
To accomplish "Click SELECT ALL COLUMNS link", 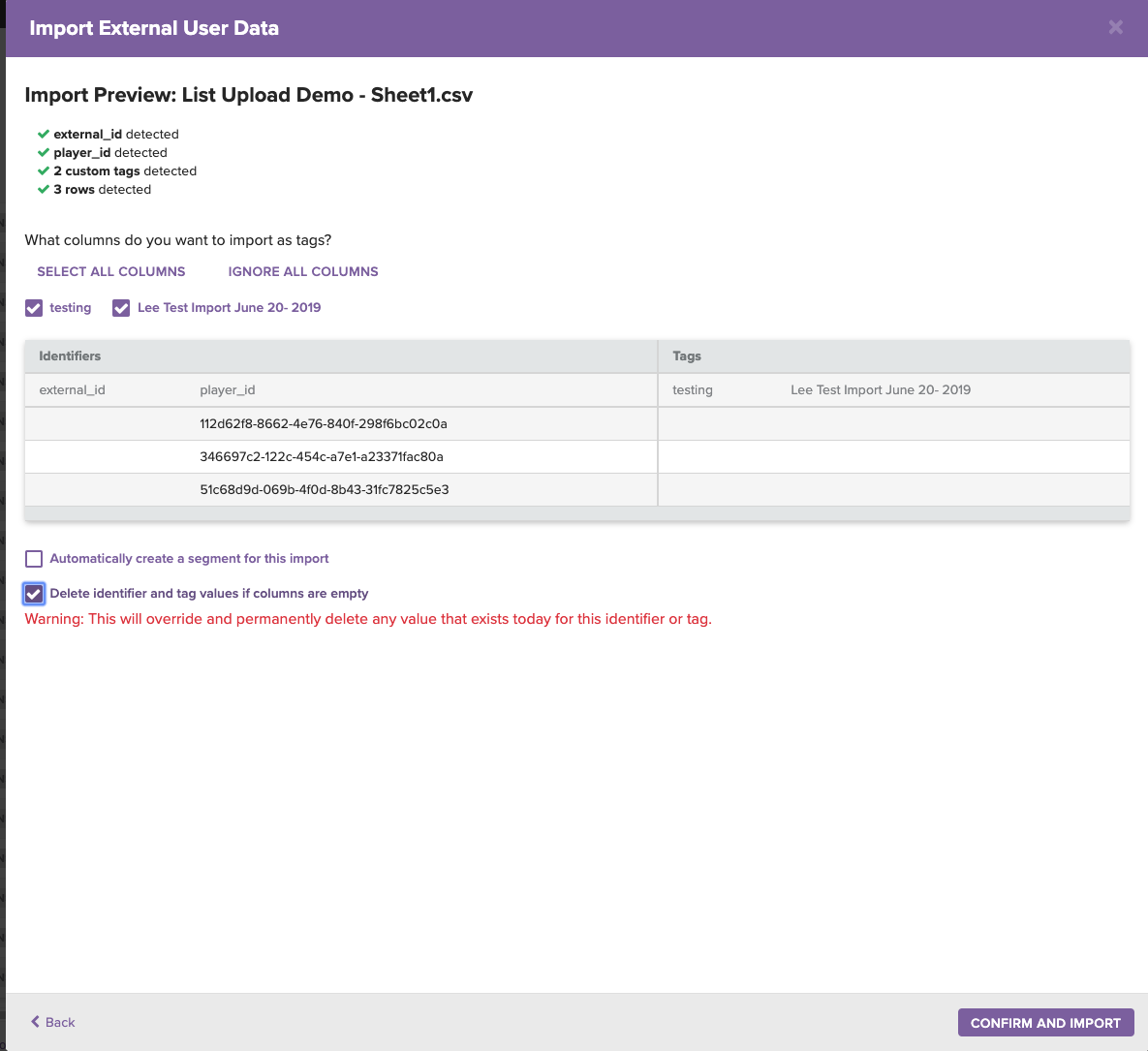I will point(111,271).
